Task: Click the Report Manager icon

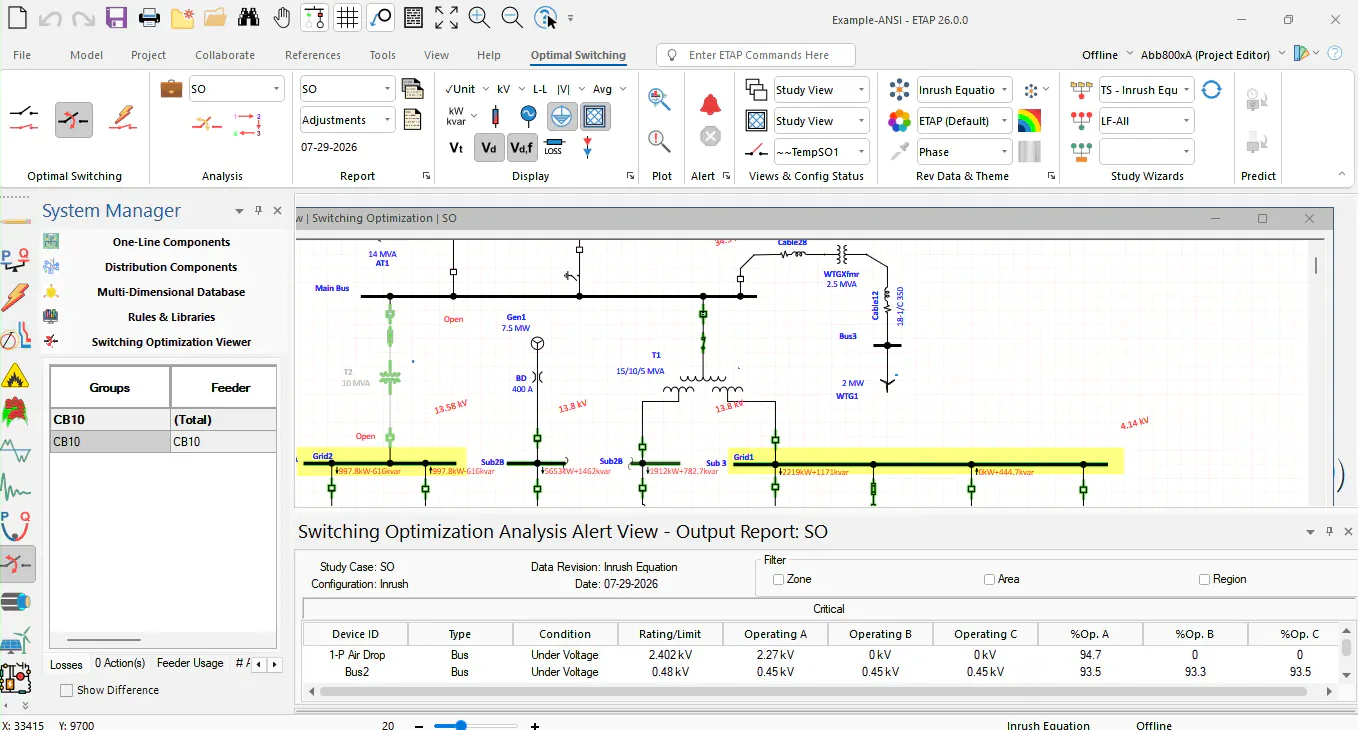Action: pyautogui.click(x=412, y=89)
